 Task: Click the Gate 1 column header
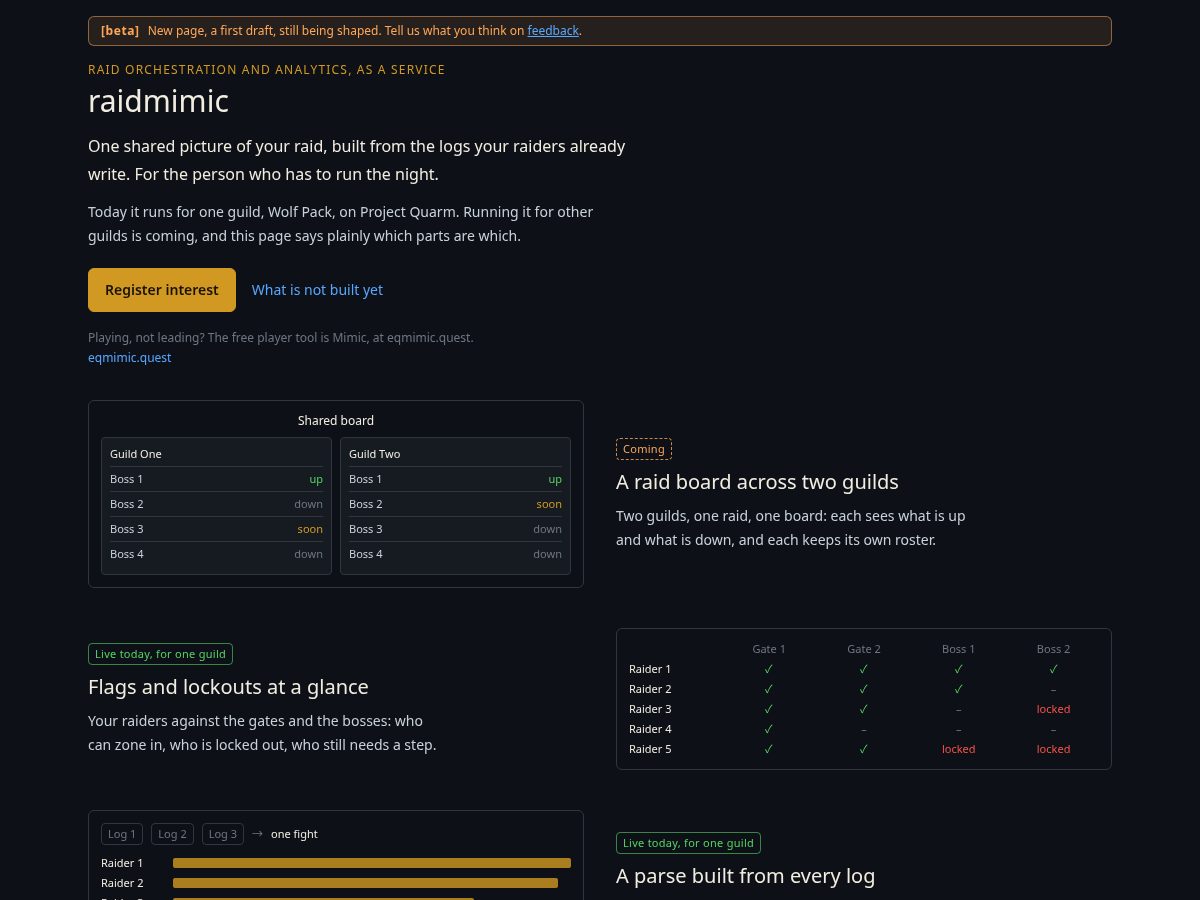[x=769, y=649]
